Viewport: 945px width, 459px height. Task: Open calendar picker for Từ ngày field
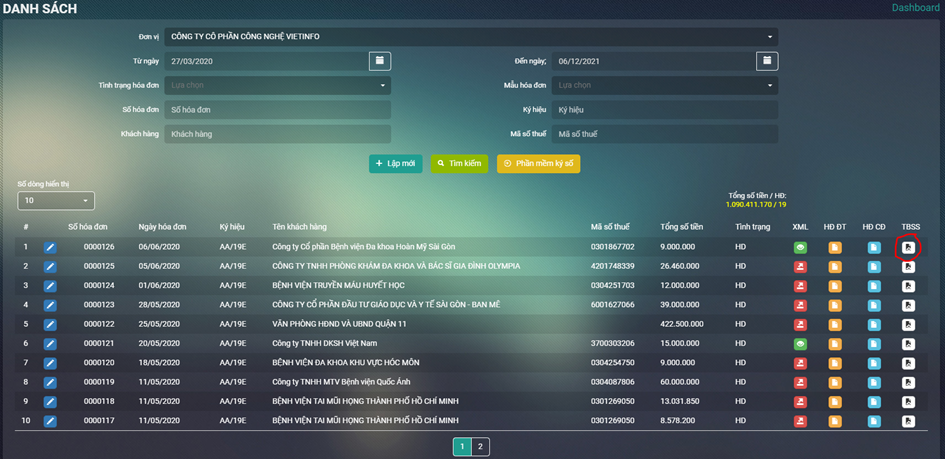(x=380, y=61)
